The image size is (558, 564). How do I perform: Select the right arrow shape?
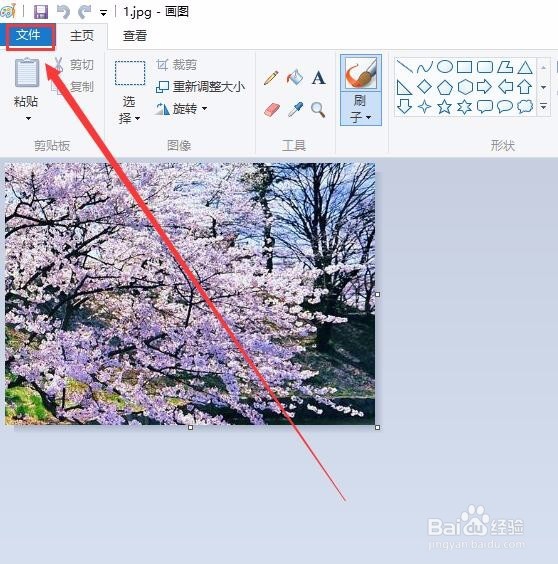pos(484,87)
